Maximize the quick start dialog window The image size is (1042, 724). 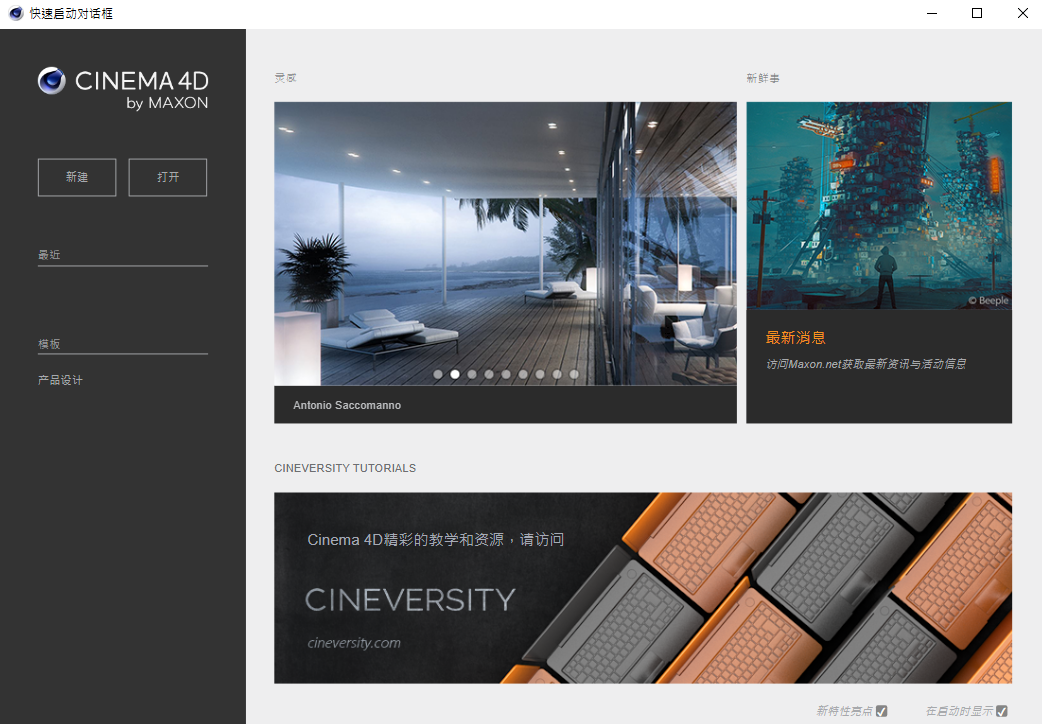point(977,13)
